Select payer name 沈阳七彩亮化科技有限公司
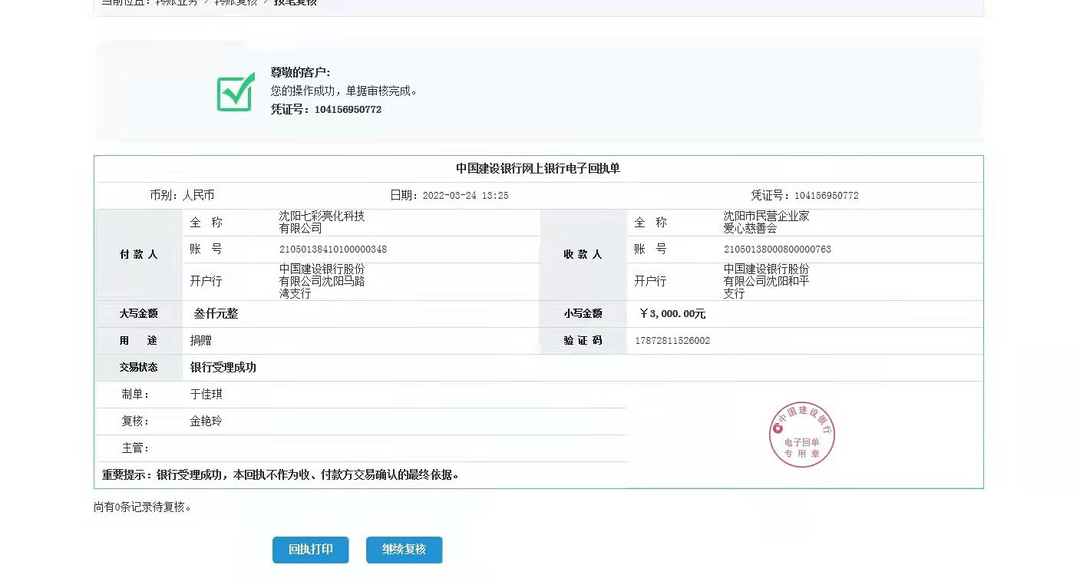Image resolution: width=1080 pixels, height=585 pixels. (322, 222)
